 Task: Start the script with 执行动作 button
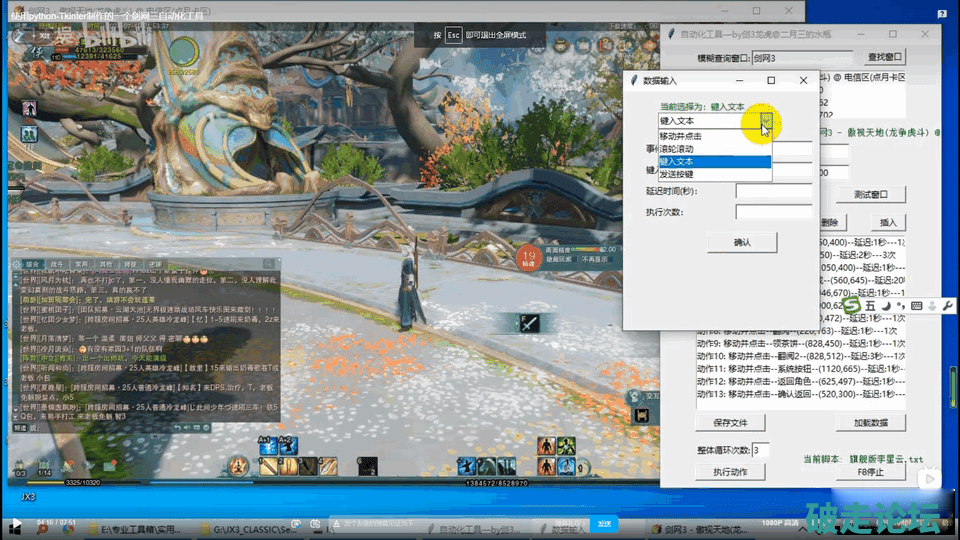730,472
